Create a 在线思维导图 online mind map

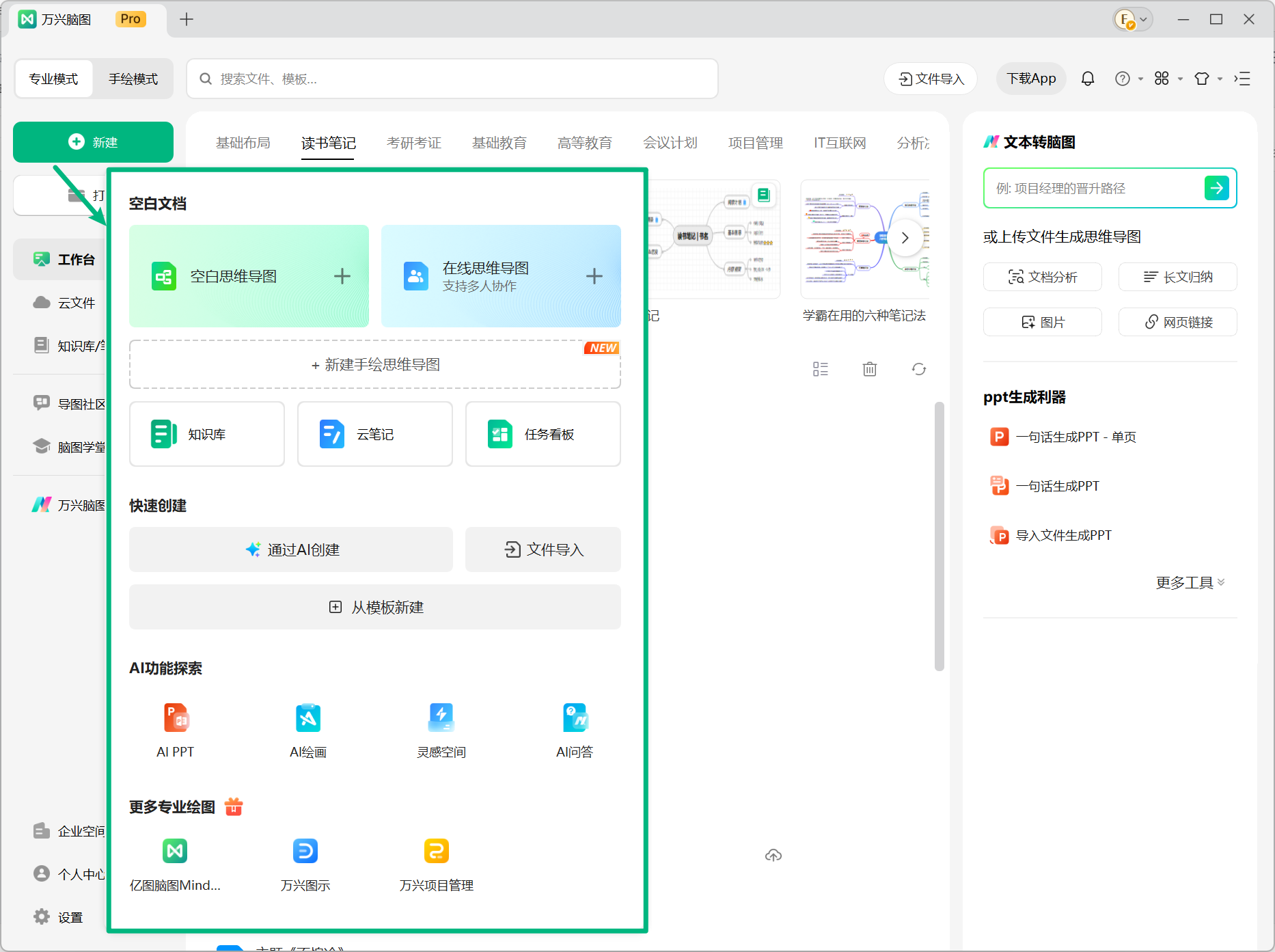pyautogui.click(x=501, y=276)
